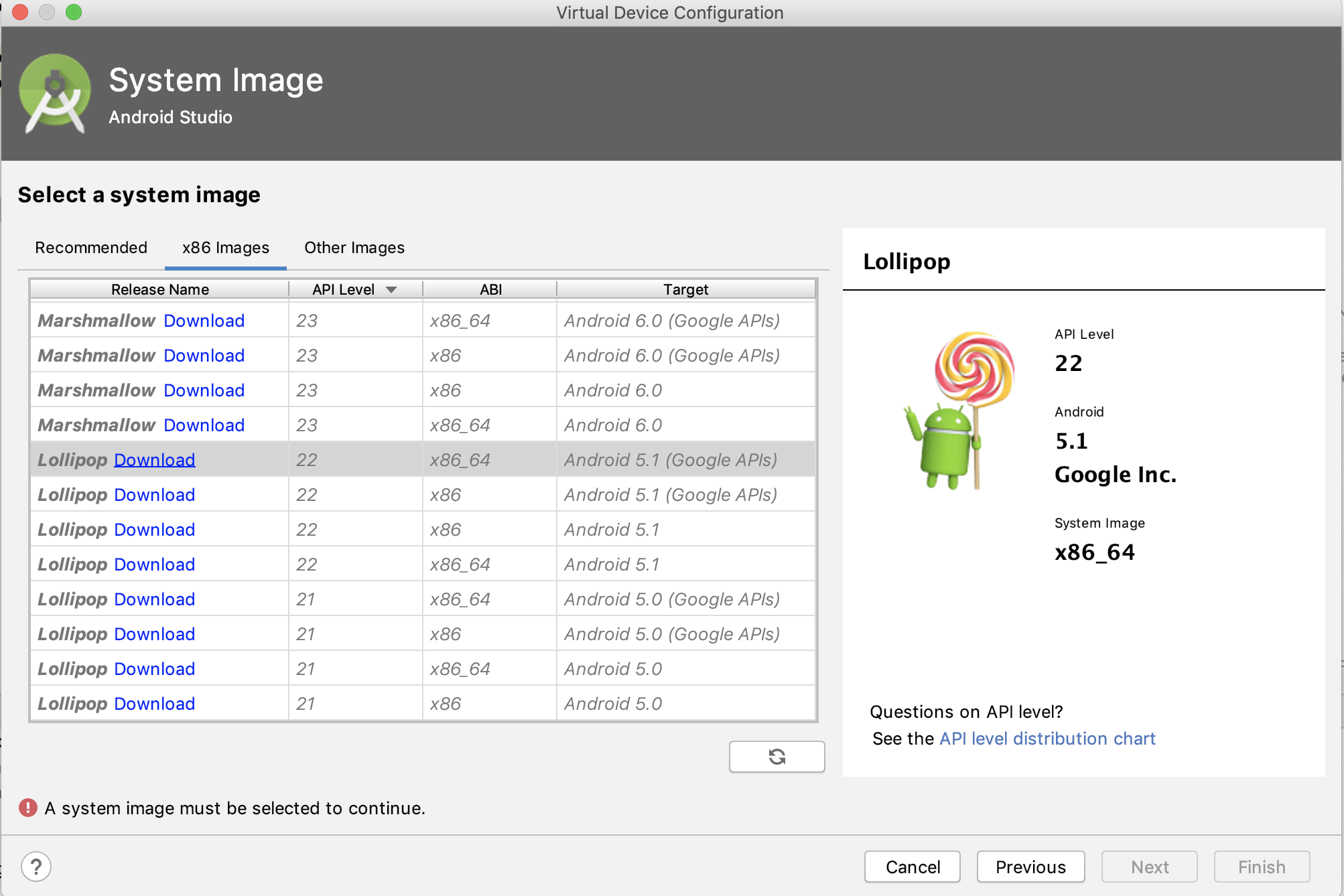Sort by API Level dropdown arrow
Viewport: 1344px width, 896px height.
tap(391, 289)
